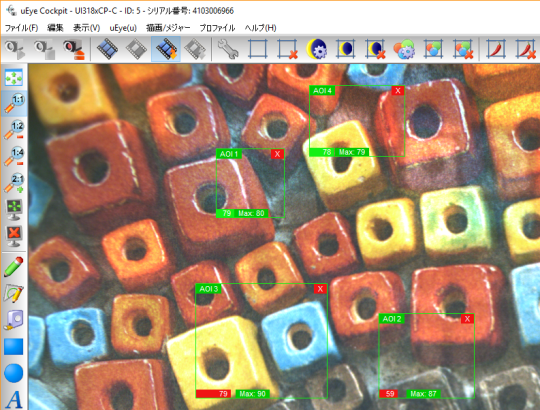
Task: Open the ヘルプ(H) menu
Action: 260,28
